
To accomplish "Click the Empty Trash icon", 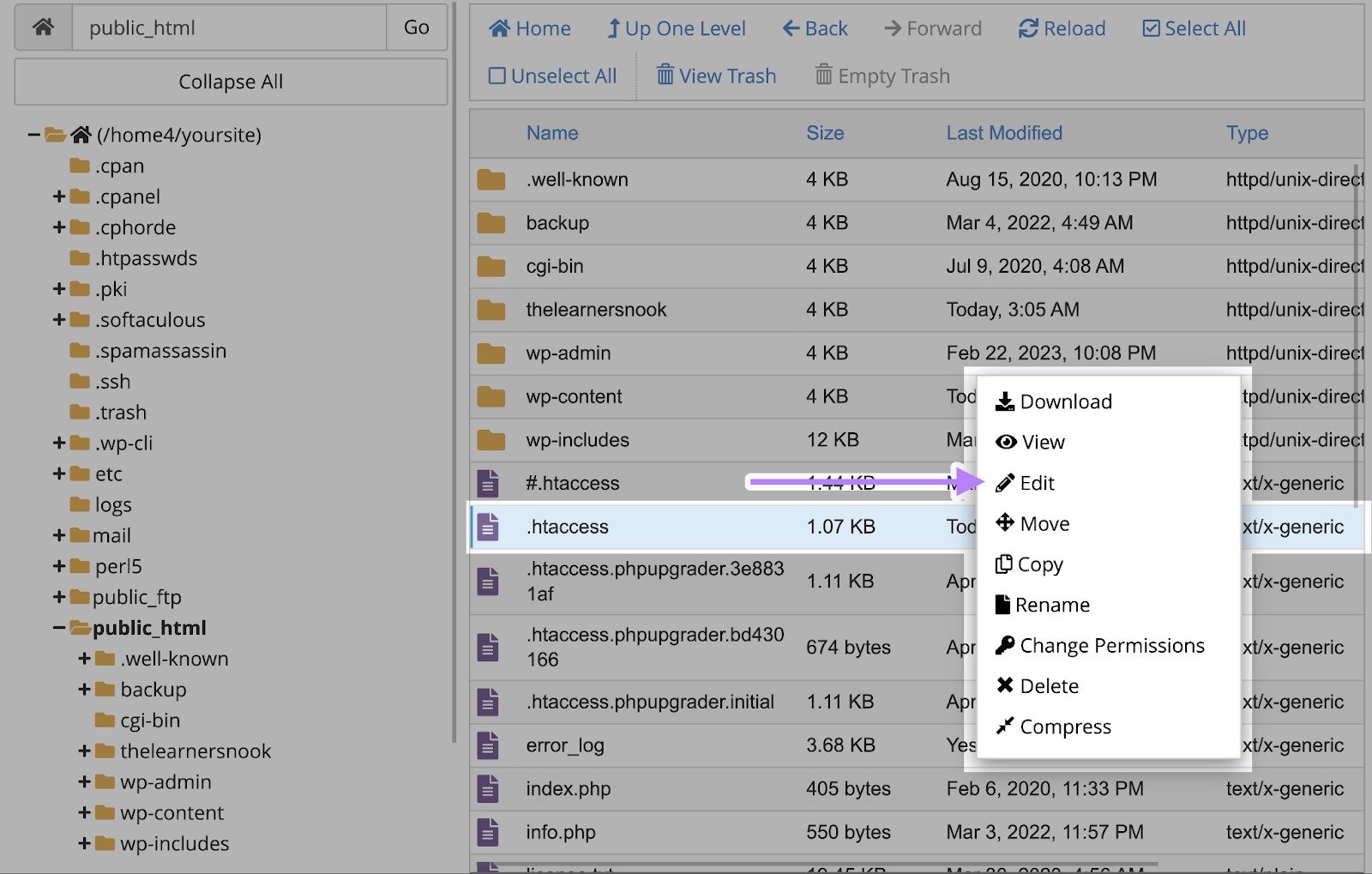I will tap(824, 75).
